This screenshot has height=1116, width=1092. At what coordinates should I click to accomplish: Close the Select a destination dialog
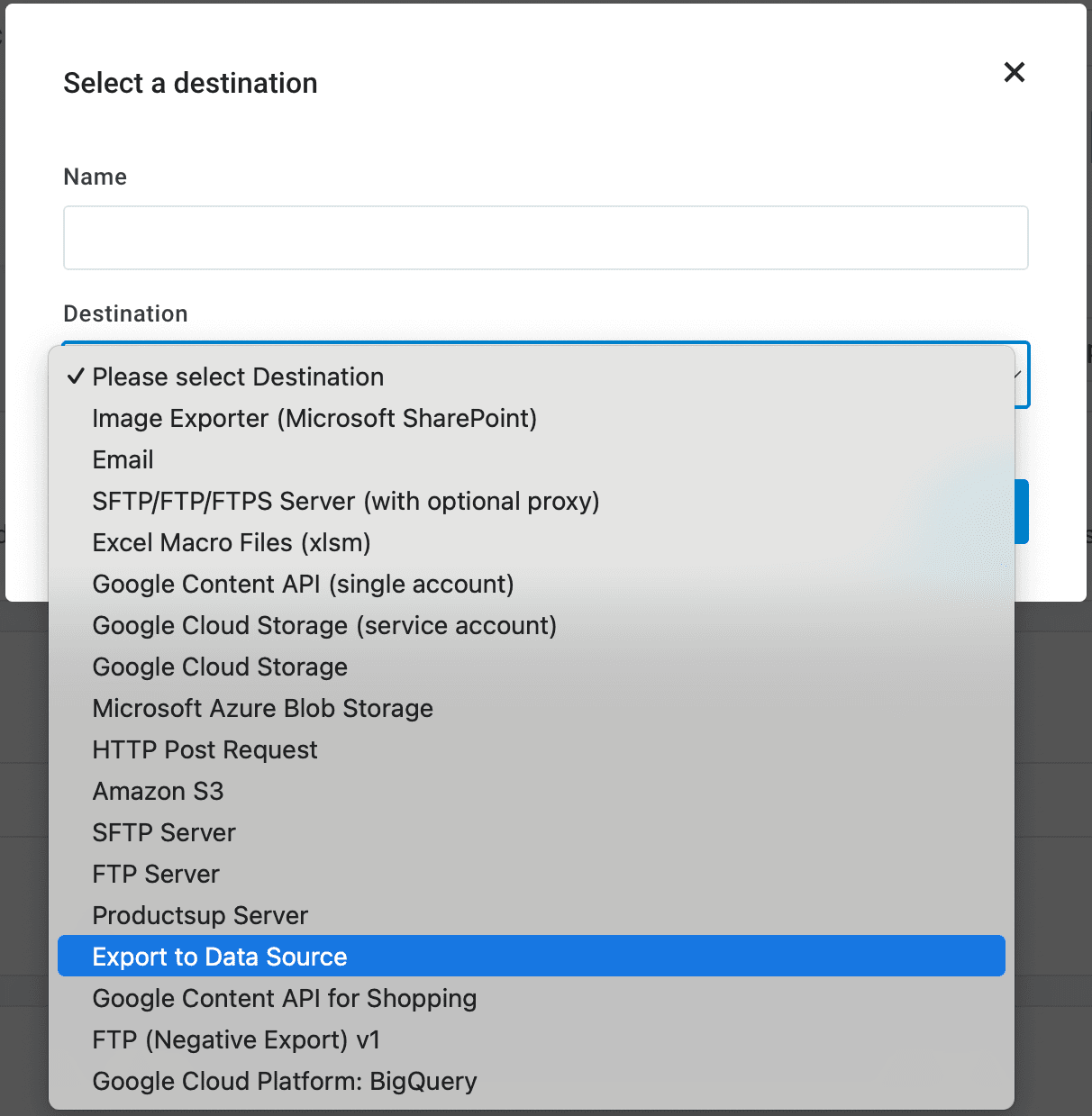[x=1014, y=72]
